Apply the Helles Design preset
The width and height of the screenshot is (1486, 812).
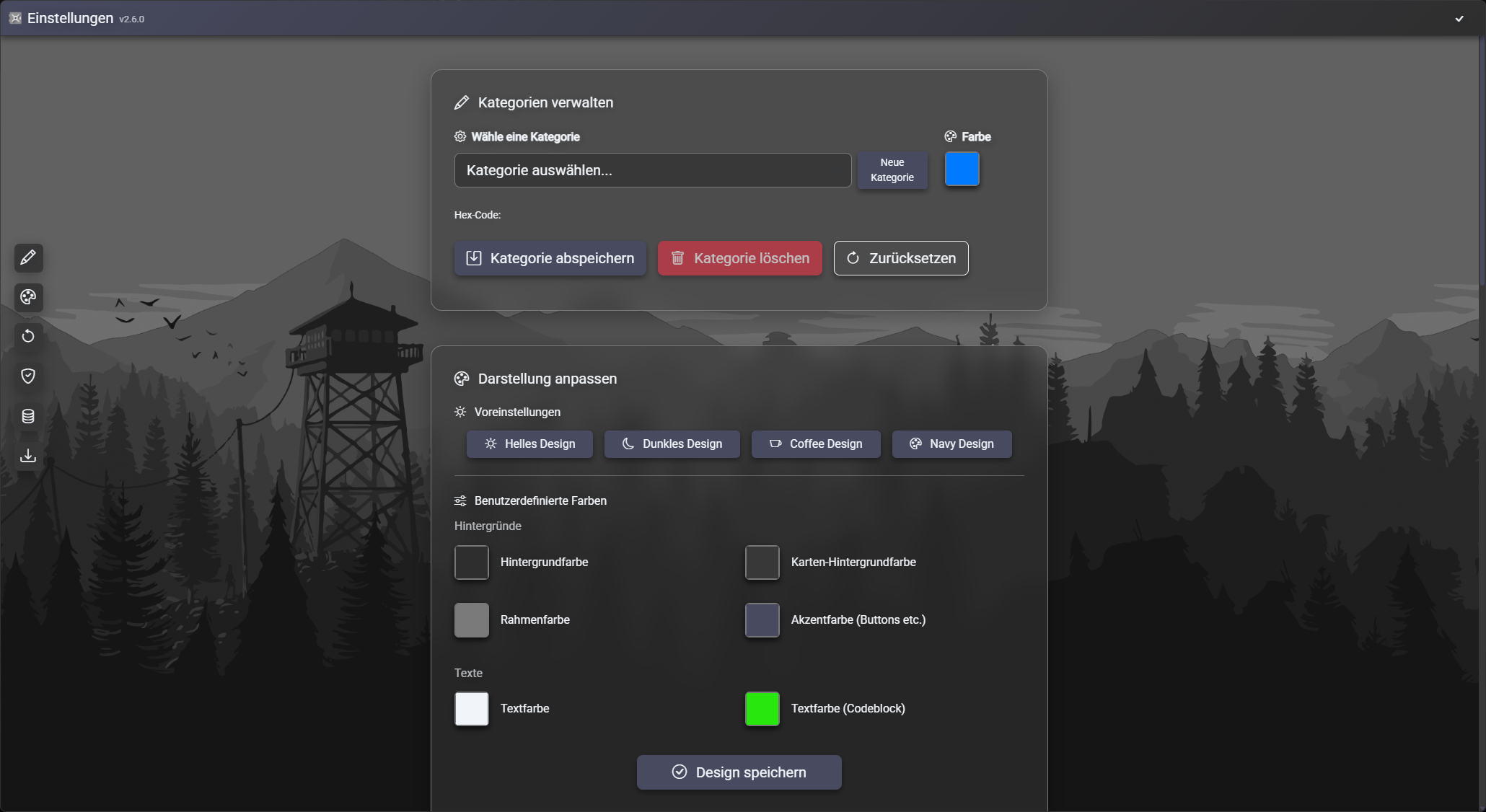click(529, 444)
